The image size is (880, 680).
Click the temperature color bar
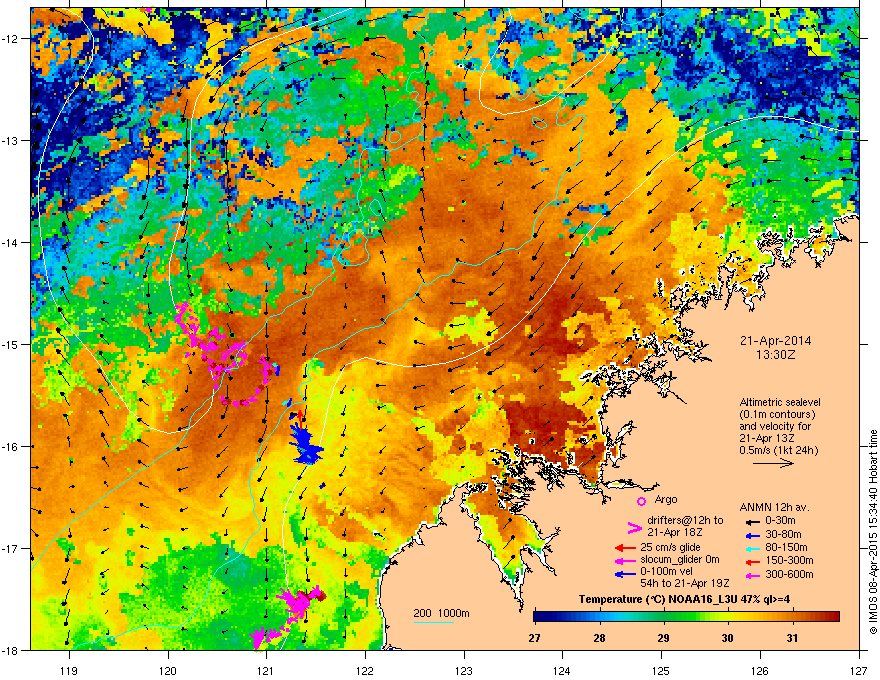pyautogui.click(x=686, y=617)
